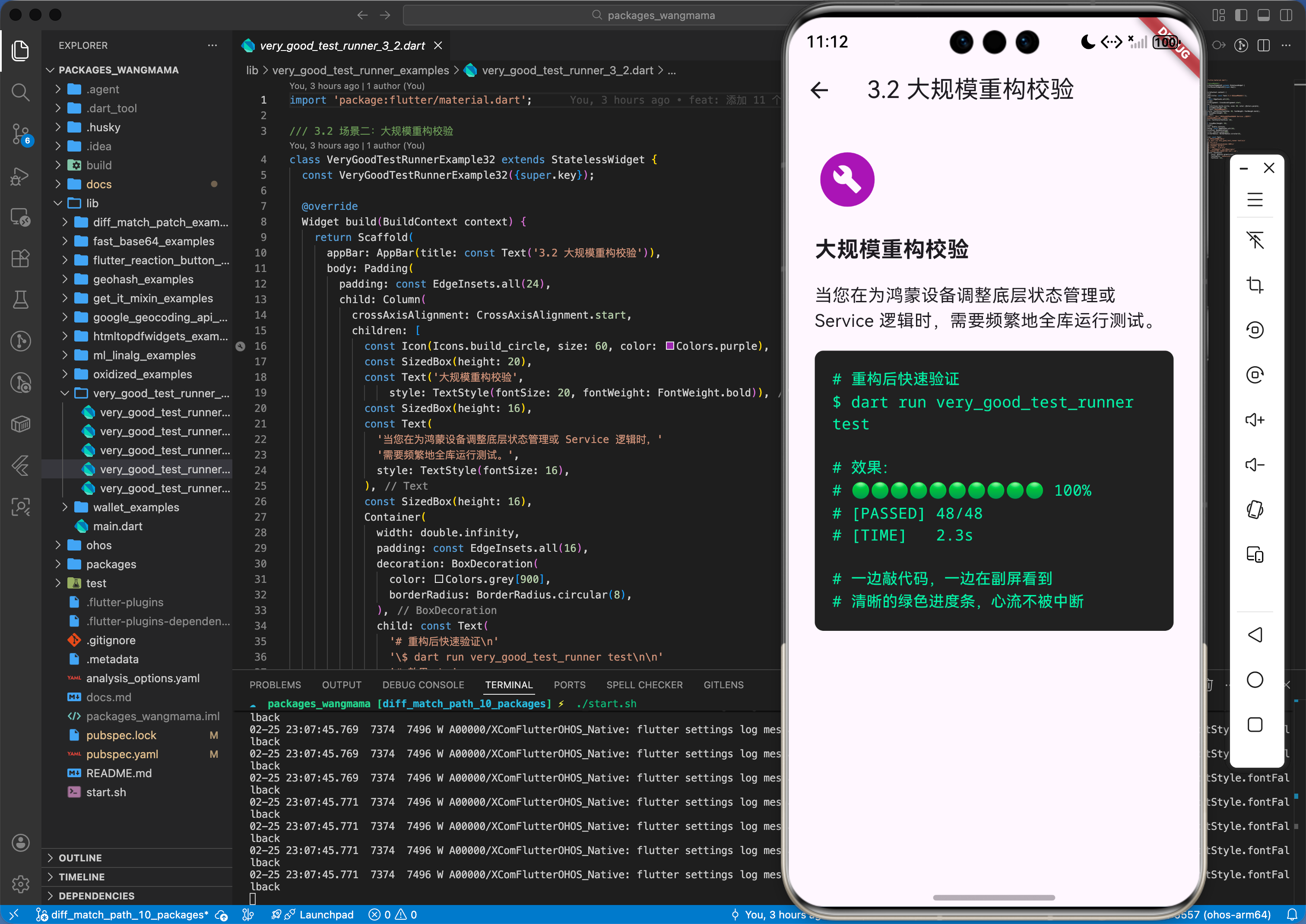
Task: Open the Run and Debug view
Action: pos(20,176)
